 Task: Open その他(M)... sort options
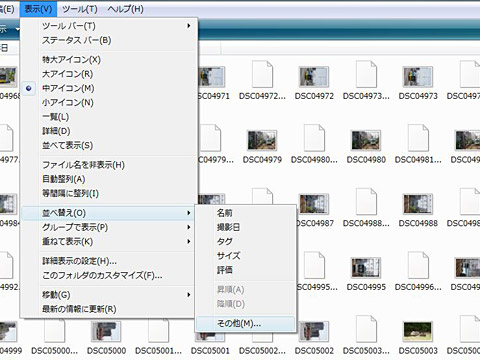[246, 323]
